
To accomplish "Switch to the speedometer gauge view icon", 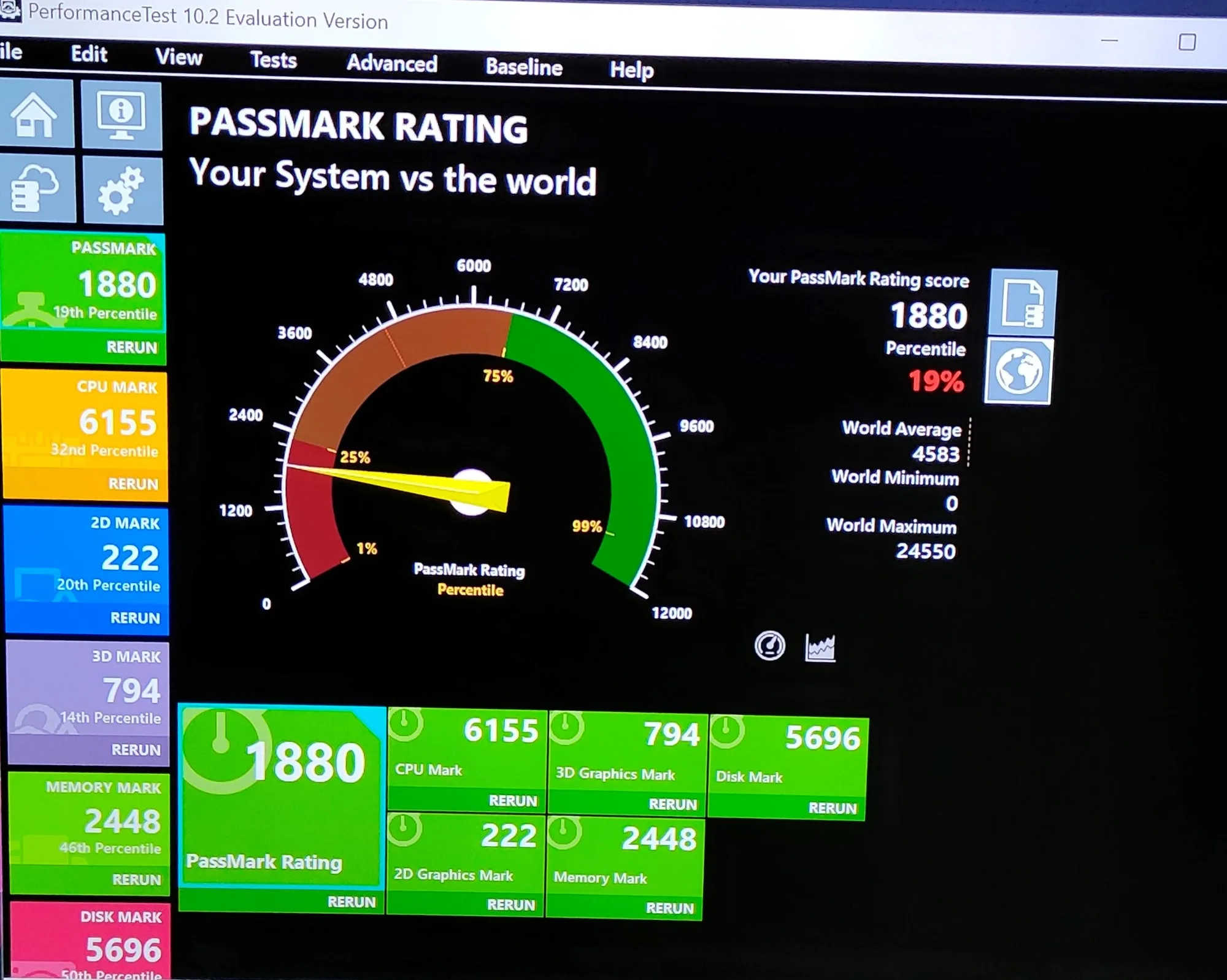I will (769, 646).
